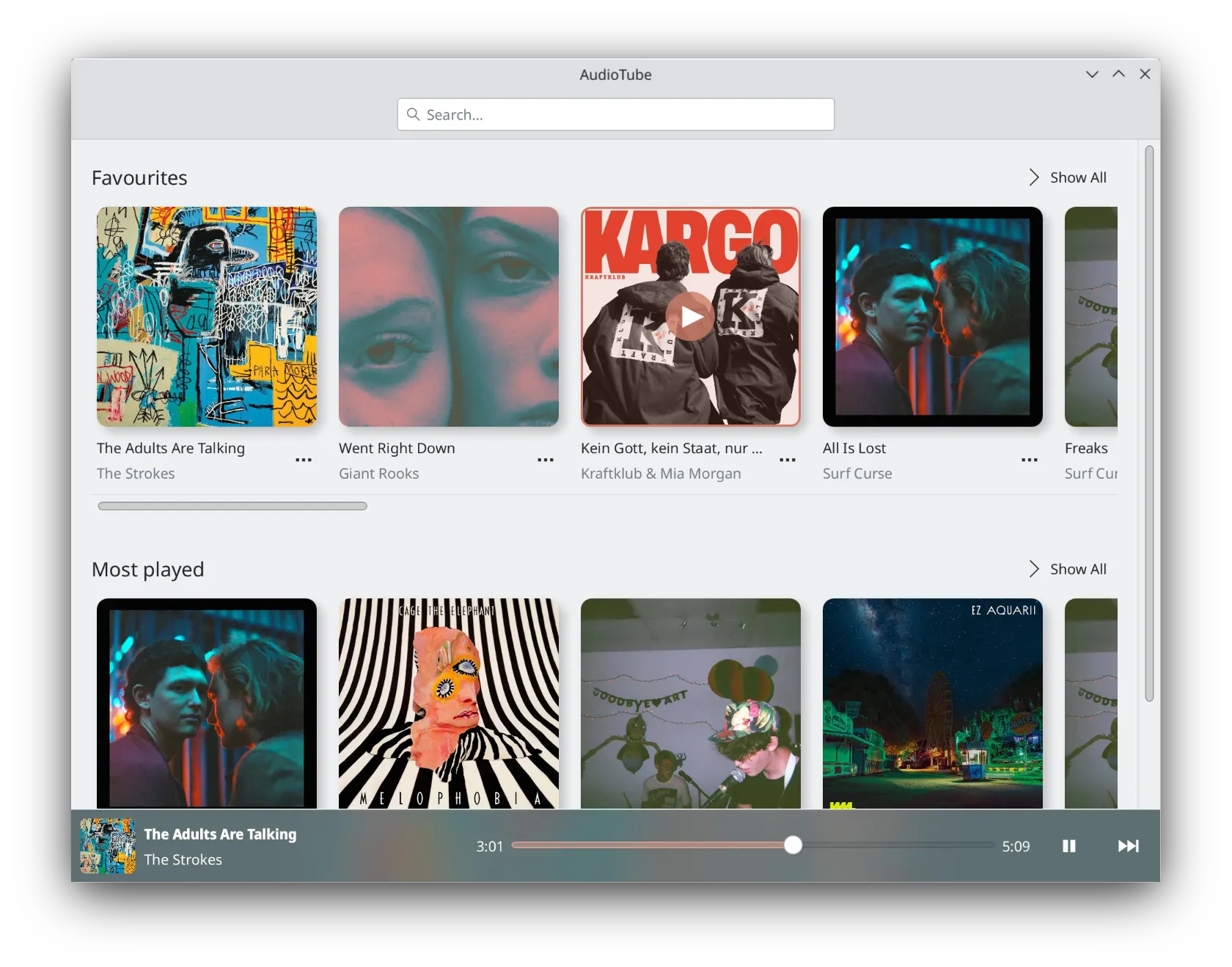
Task: Click the now-playing album art in player bar
Action: [x=108, y=846]
